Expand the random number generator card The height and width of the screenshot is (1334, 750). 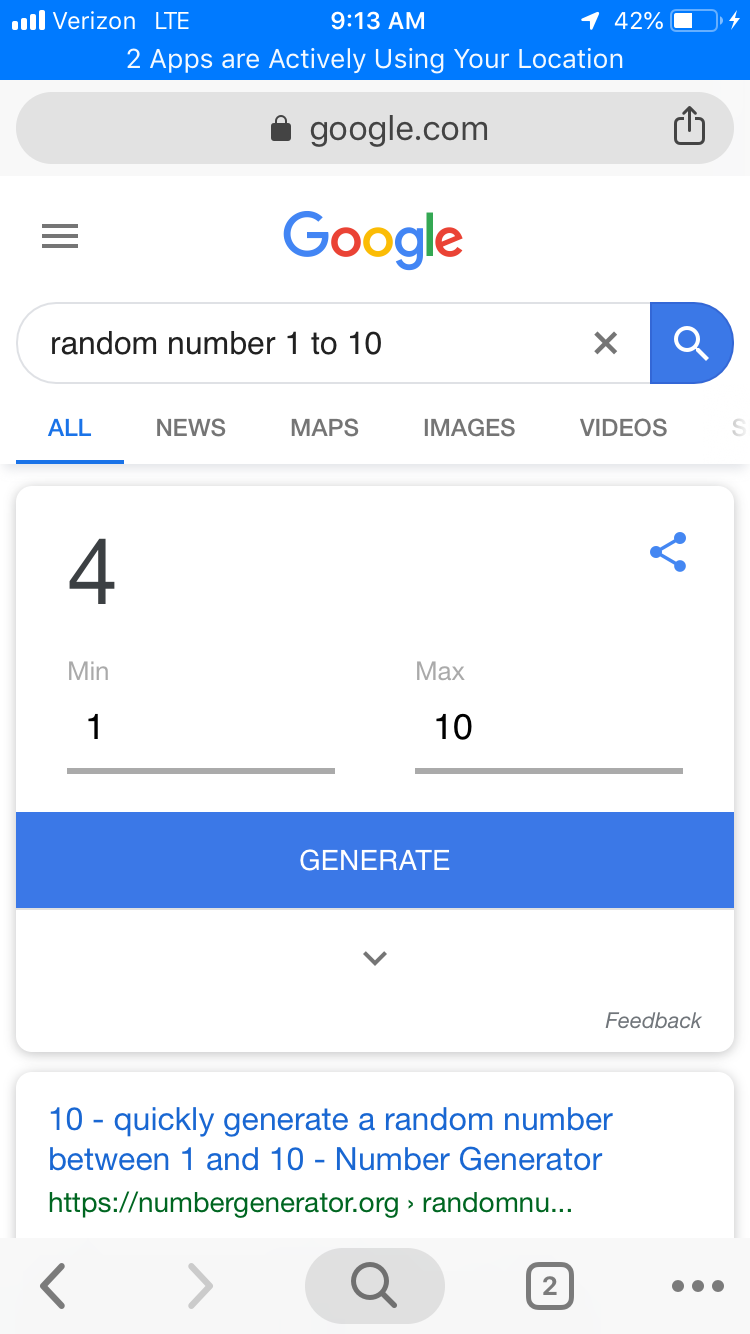[375, 958]
